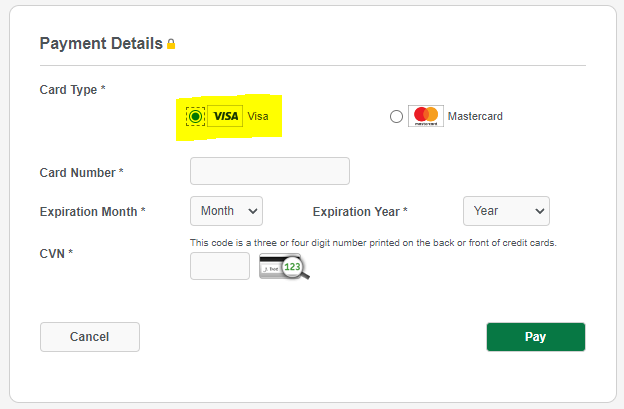
Task: Click the Card Number field label
Action: [81, 173]
